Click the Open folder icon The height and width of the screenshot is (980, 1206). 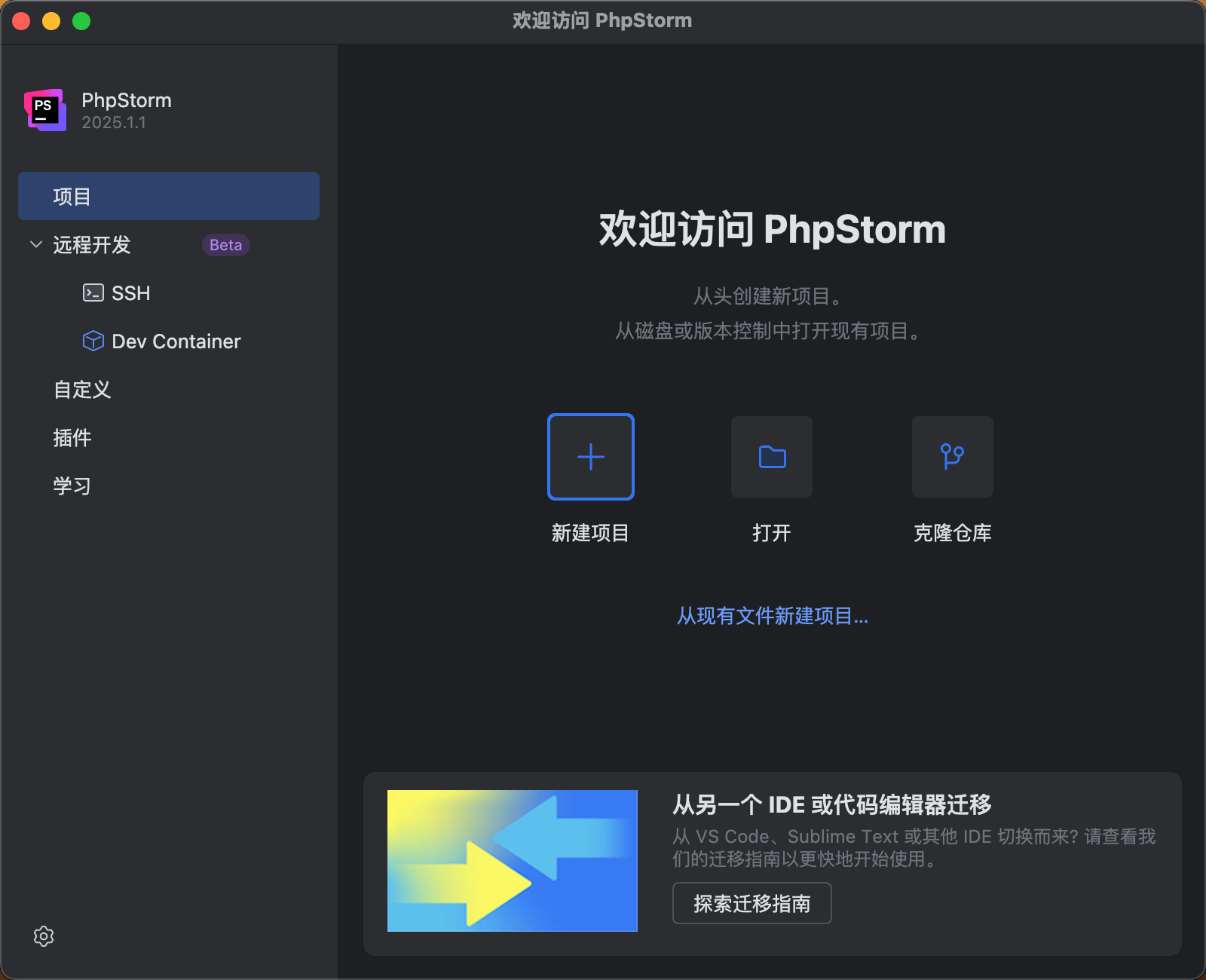tap(772, 457)
